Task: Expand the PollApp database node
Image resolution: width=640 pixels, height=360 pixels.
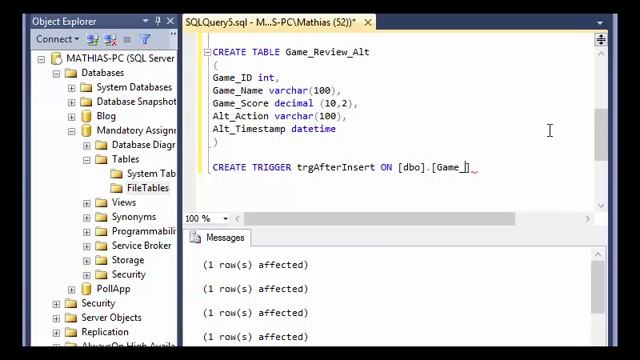Action: coord(71,290)
